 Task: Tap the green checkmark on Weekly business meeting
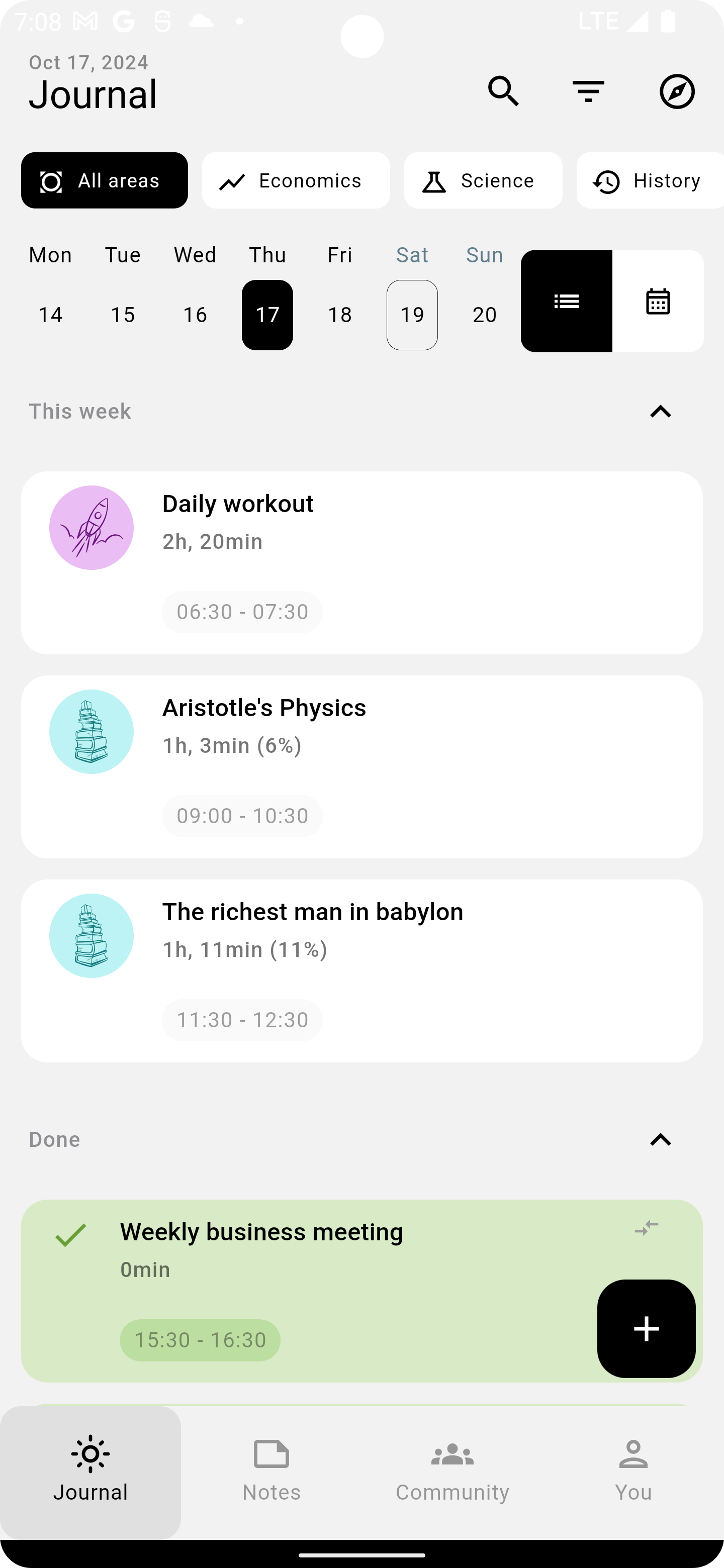pos(70,1234)
